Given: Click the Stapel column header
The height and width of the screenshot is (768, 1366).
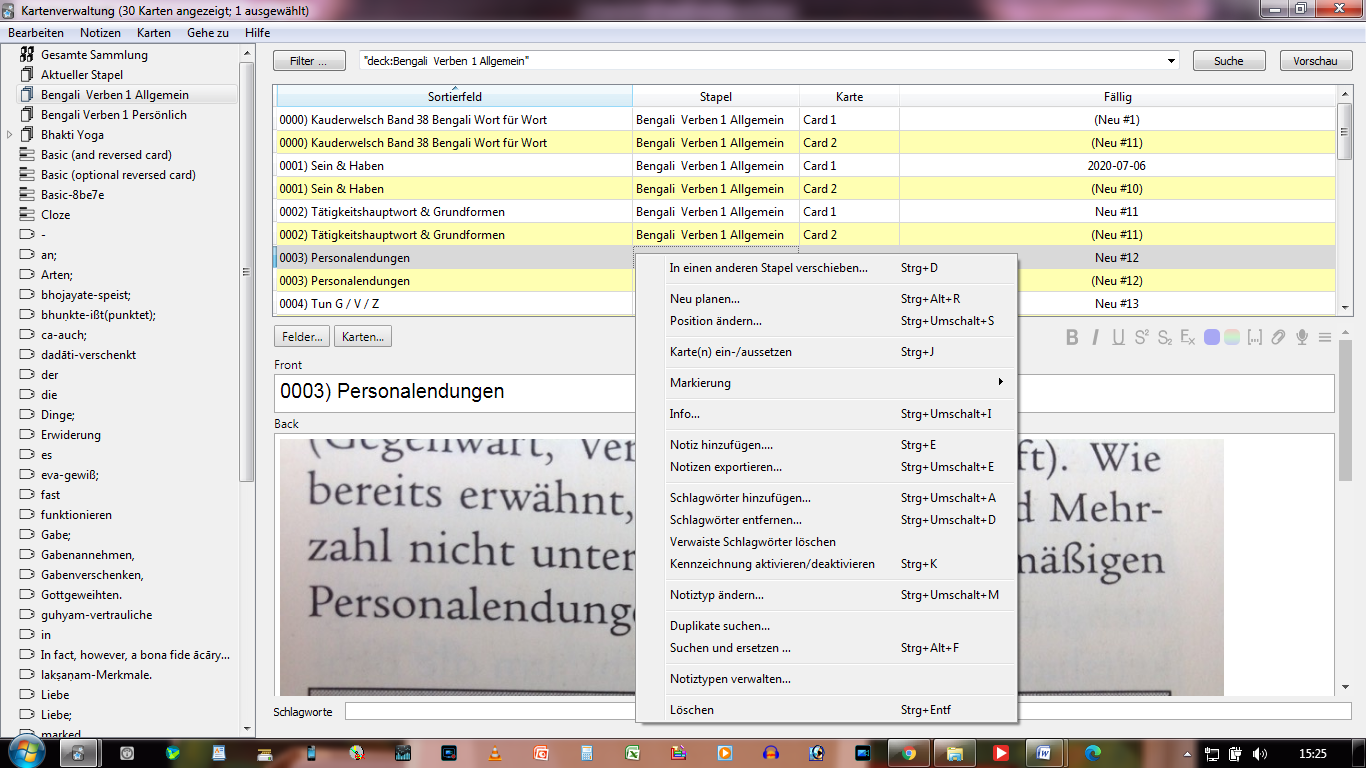Looking at the screenshot, I should 716,97.
